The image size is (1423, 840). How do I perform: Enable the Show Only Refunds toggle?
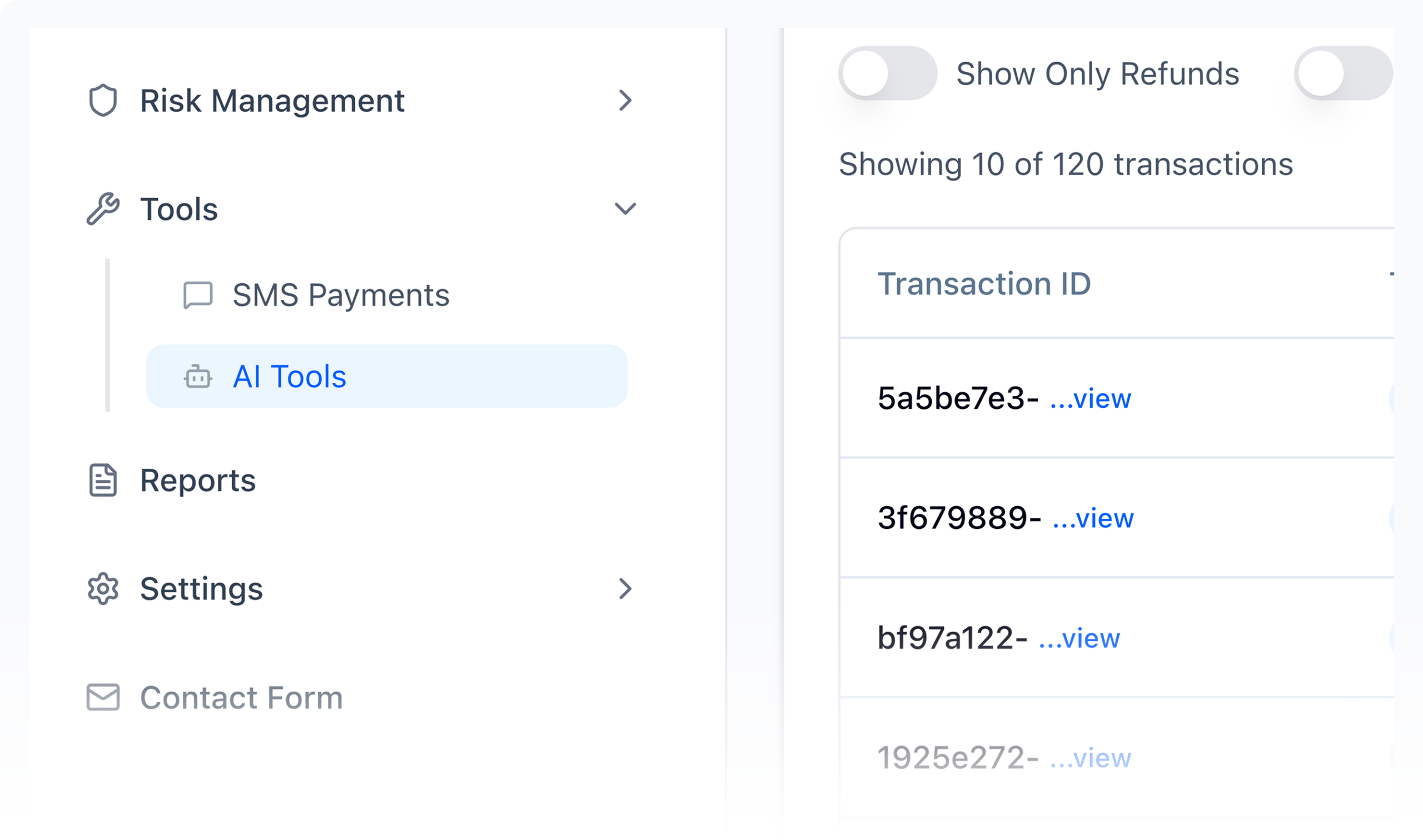[887, 73]
